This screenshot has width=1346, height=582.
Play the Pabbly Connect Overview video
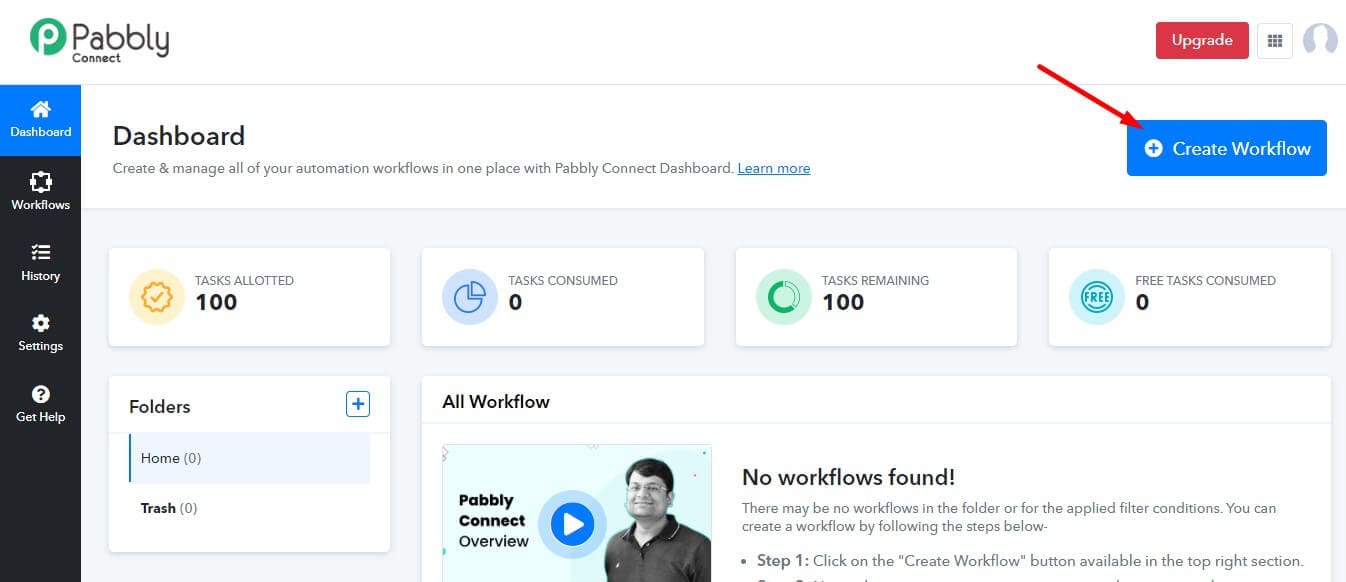click(x=572, y=522)
